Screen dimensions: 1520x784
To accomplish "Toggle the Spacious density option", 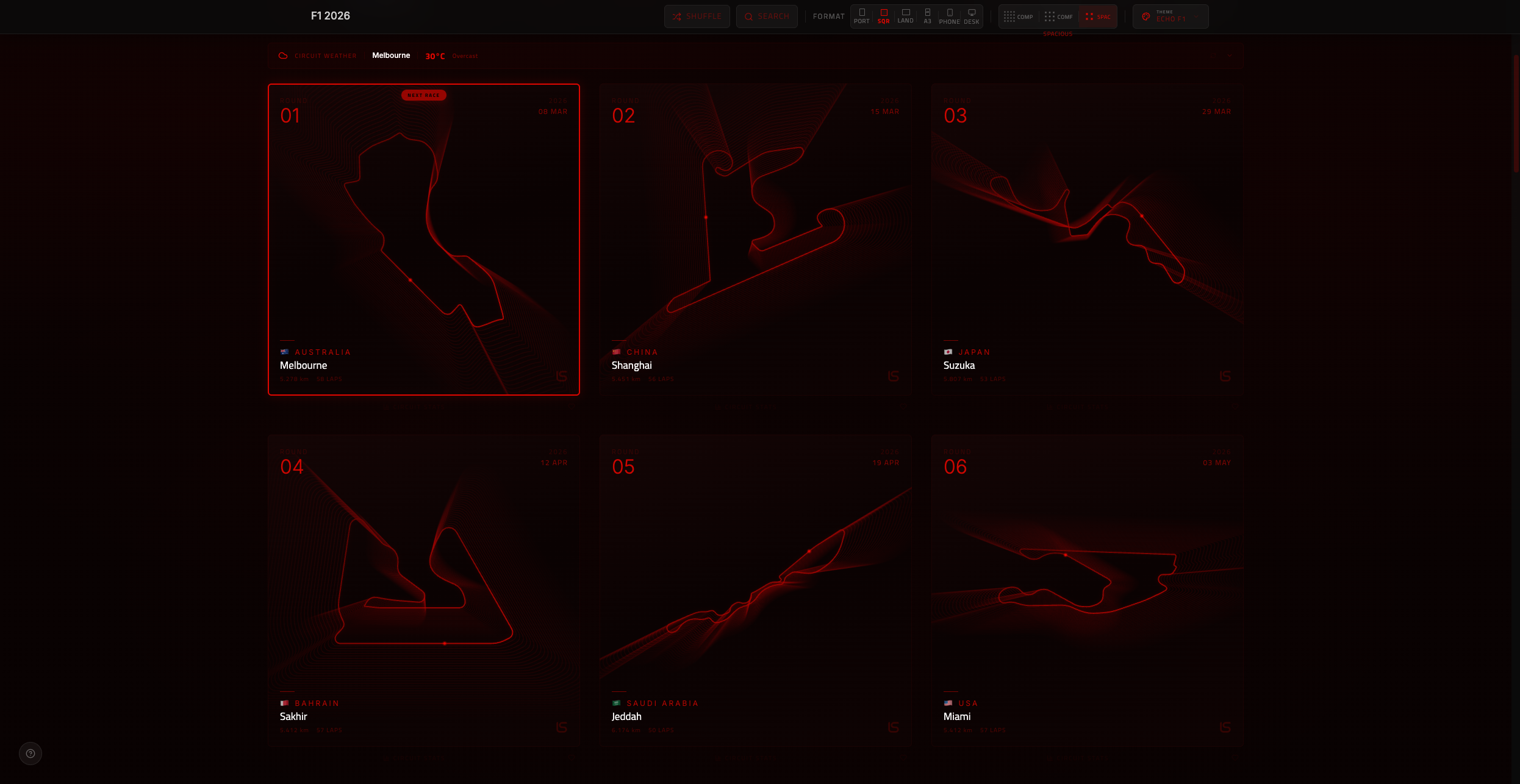I will (1098, 16).
